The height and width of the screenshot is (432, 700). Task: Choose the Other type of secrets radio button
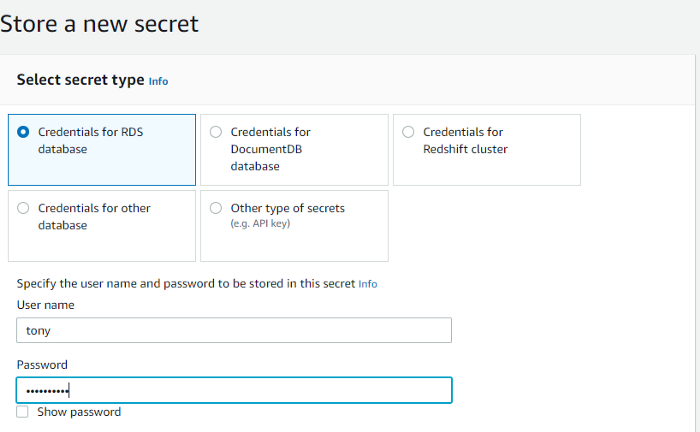tap(216, 209)
